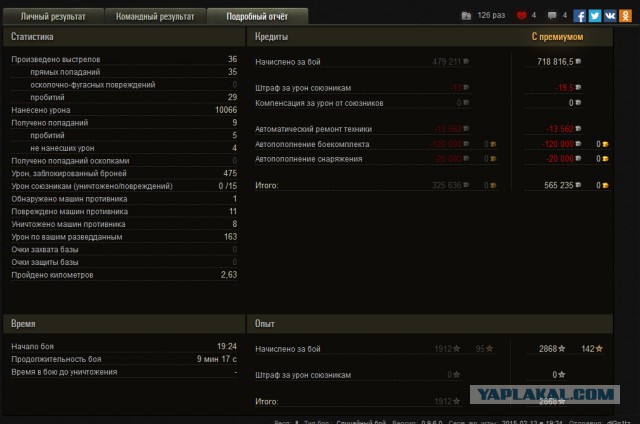Image resolution: width=640 pixels, height=424 pixels.
Task: Click the premium experience value 2868
Action: 548,349
